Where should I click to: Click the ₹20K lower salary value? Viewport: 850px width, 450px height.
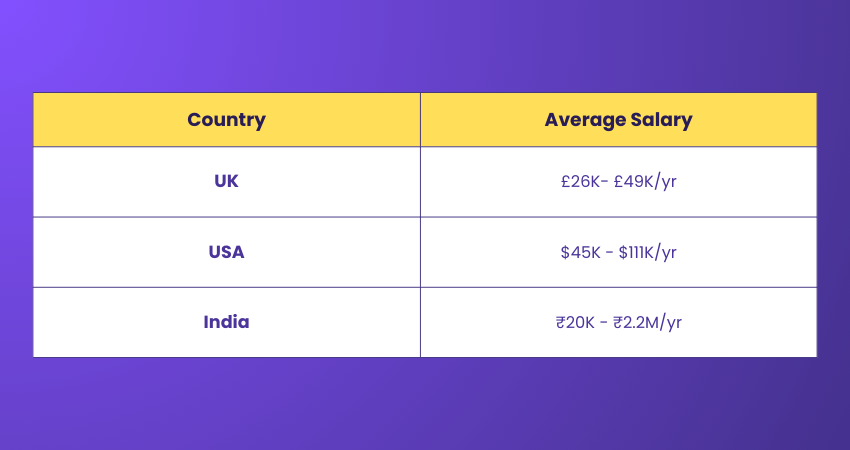575,323
